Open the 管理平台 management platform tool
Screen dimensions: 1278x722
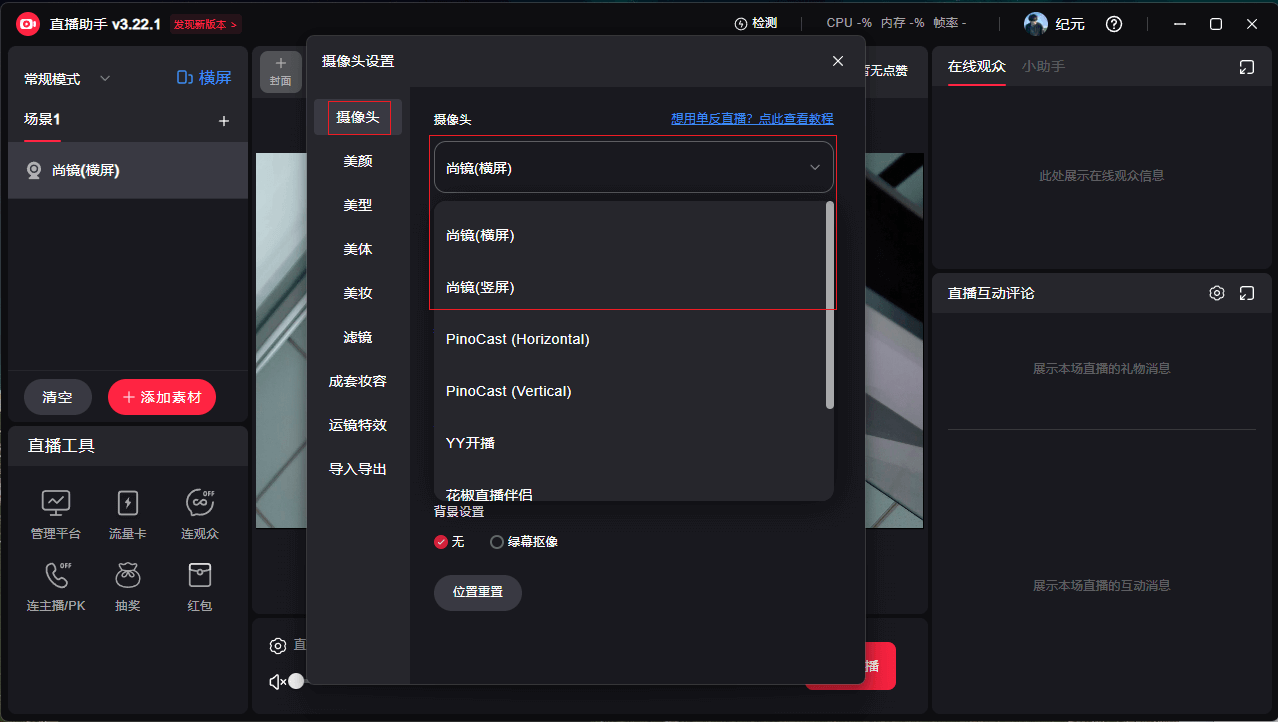click(56, 515)
